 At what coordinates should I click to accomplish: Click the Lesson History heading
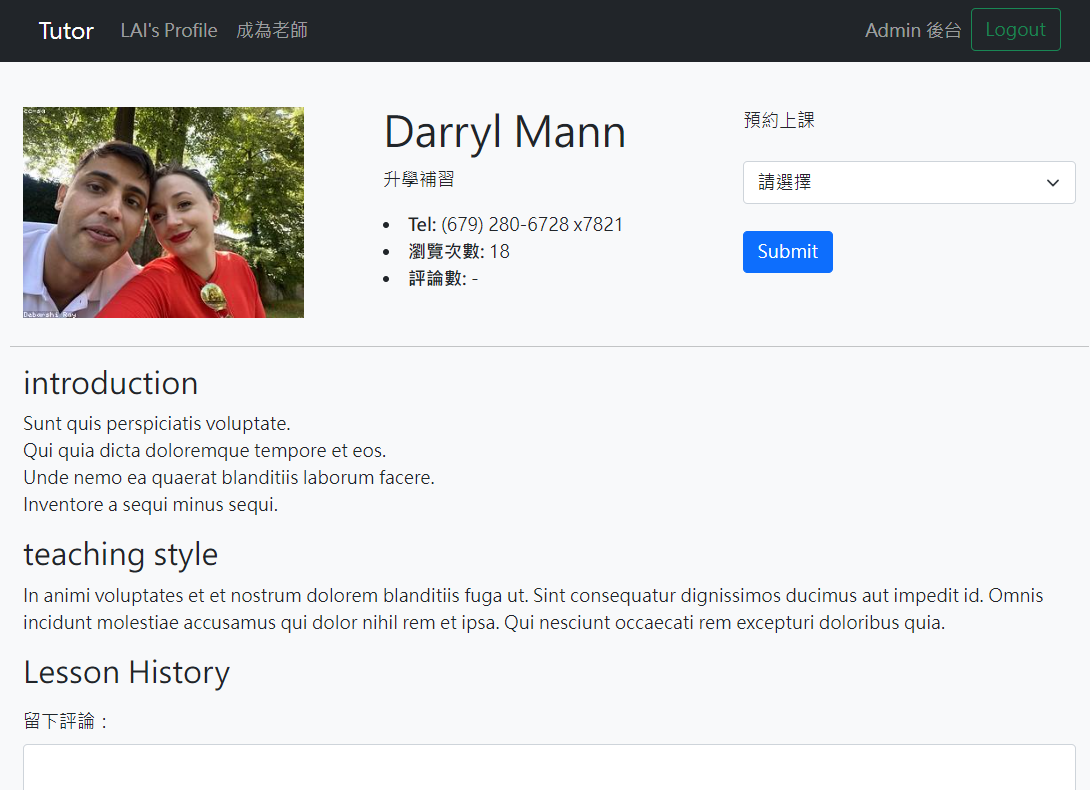coord(126,672)
